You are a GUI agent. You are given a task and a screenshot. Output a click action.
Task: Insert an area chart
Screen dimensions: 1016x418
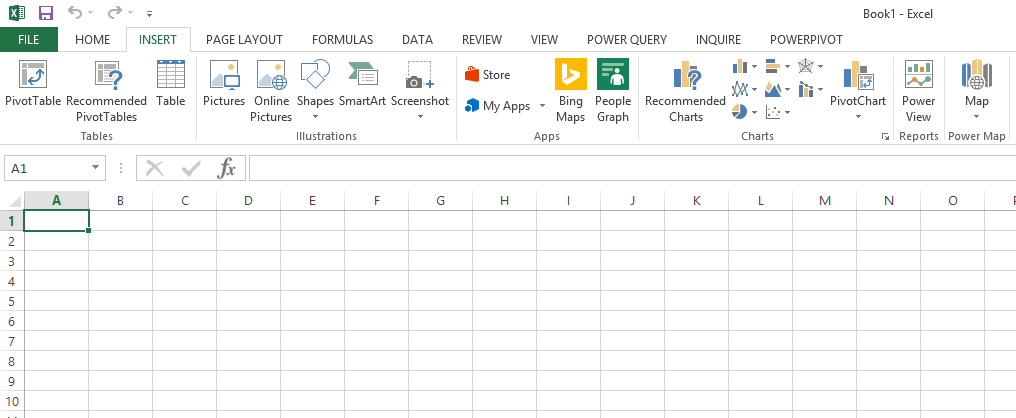tap(773, 89)
